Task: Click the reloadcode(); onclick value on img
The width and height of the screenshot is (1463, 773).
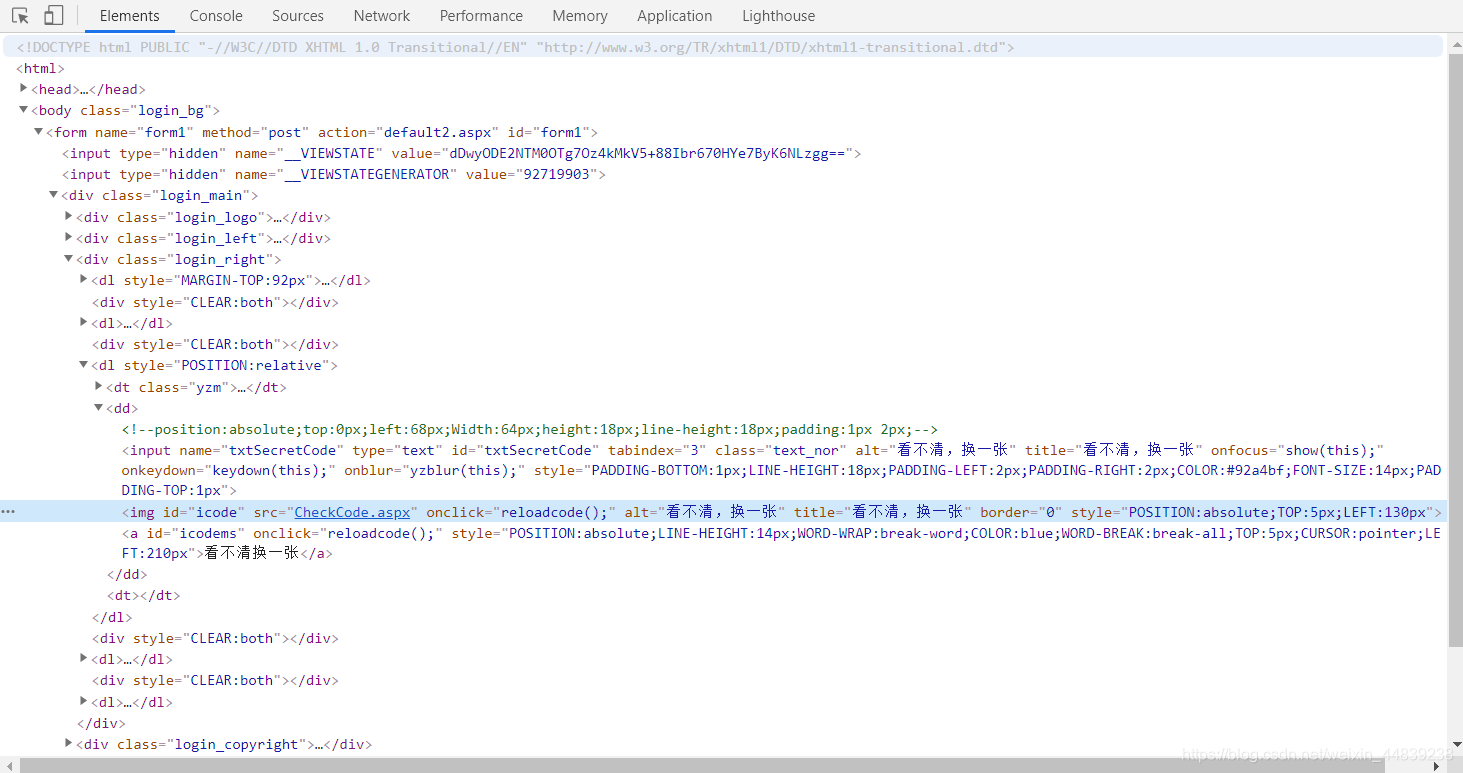Action: [x=554, y=512]
